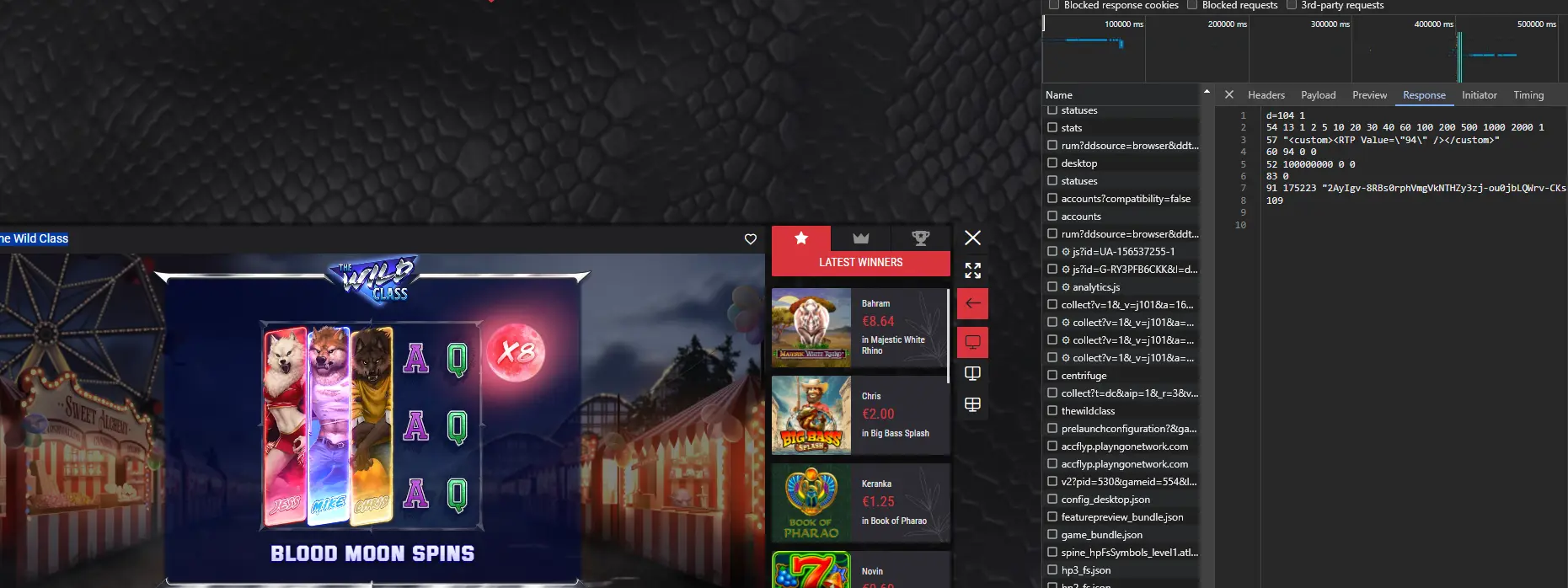Click the Jess white wolf character card
This screenshot has width=1568, height=588.
pyautogui.click(x=285, y=426)
